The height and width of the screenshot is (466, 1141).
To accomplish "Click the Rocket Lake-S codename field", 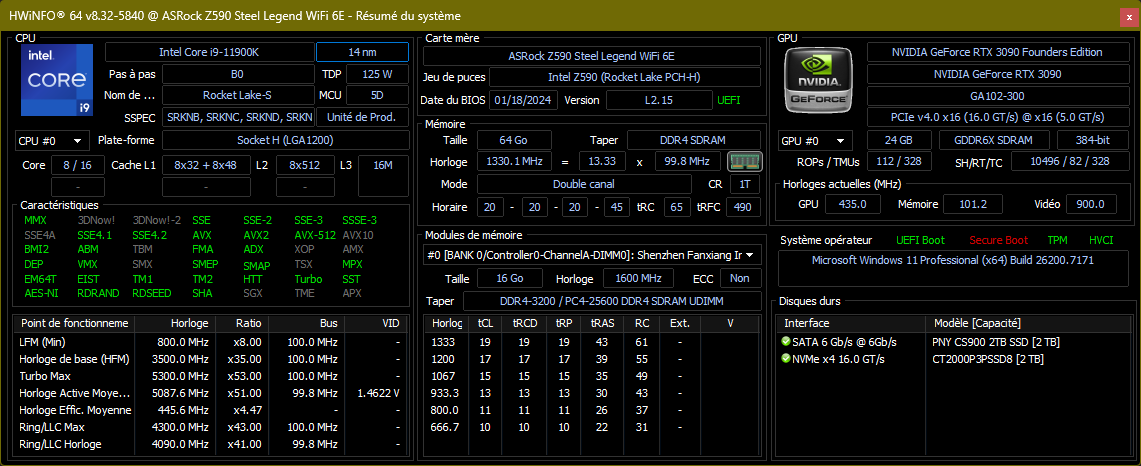I will [237, 95].
